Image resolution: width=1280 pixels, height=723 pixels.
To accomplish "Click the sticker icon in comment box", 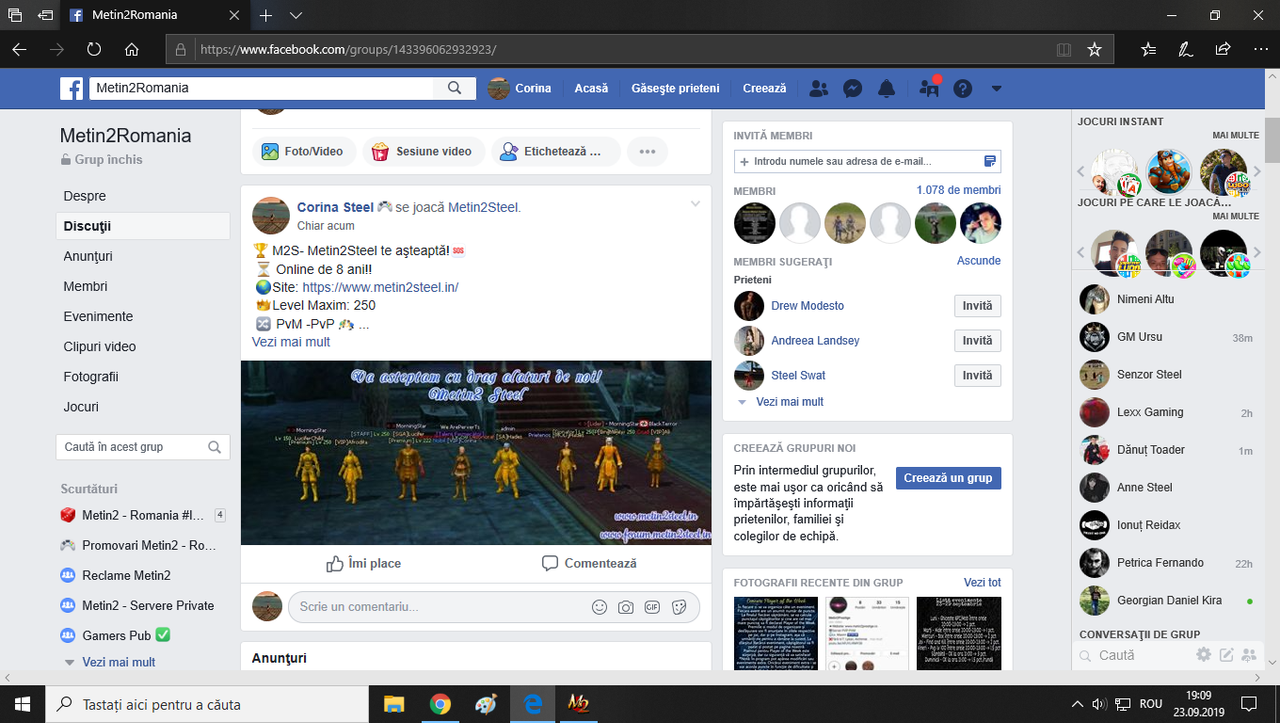I will [x=679, y=607].
